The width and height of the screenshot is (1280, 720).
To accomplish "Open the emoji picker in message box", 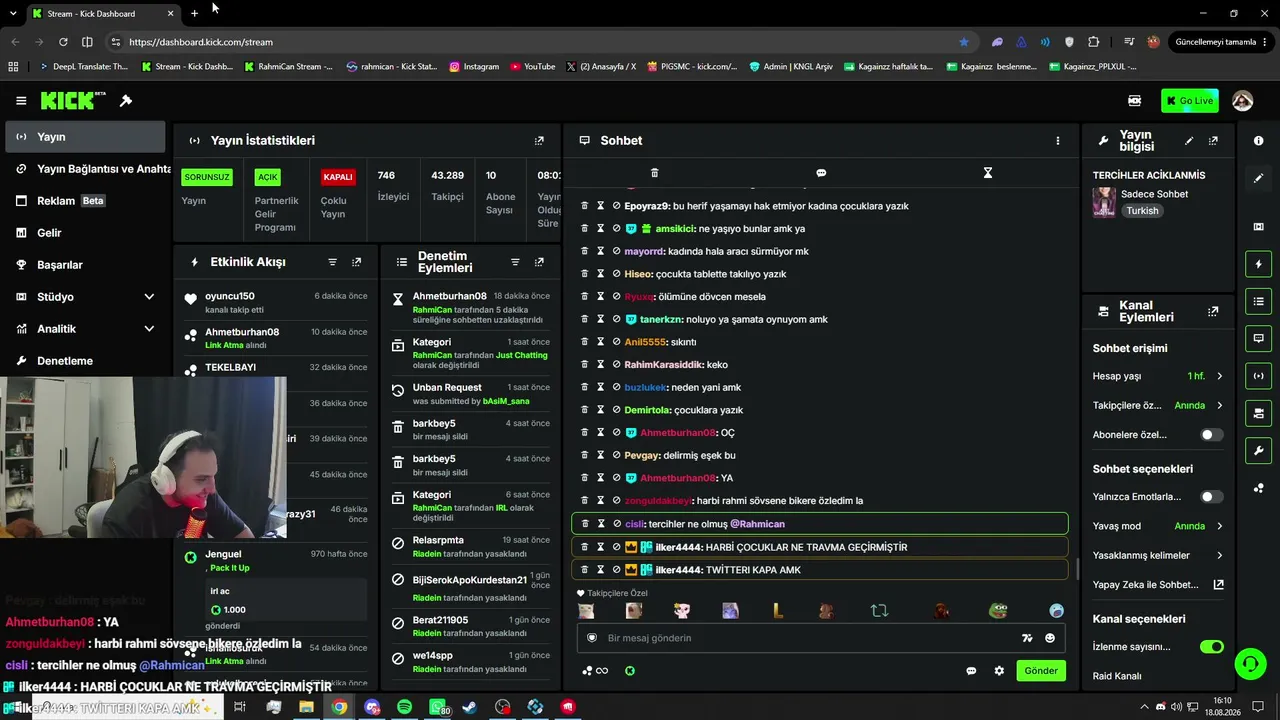I will tap(1050, 638).
